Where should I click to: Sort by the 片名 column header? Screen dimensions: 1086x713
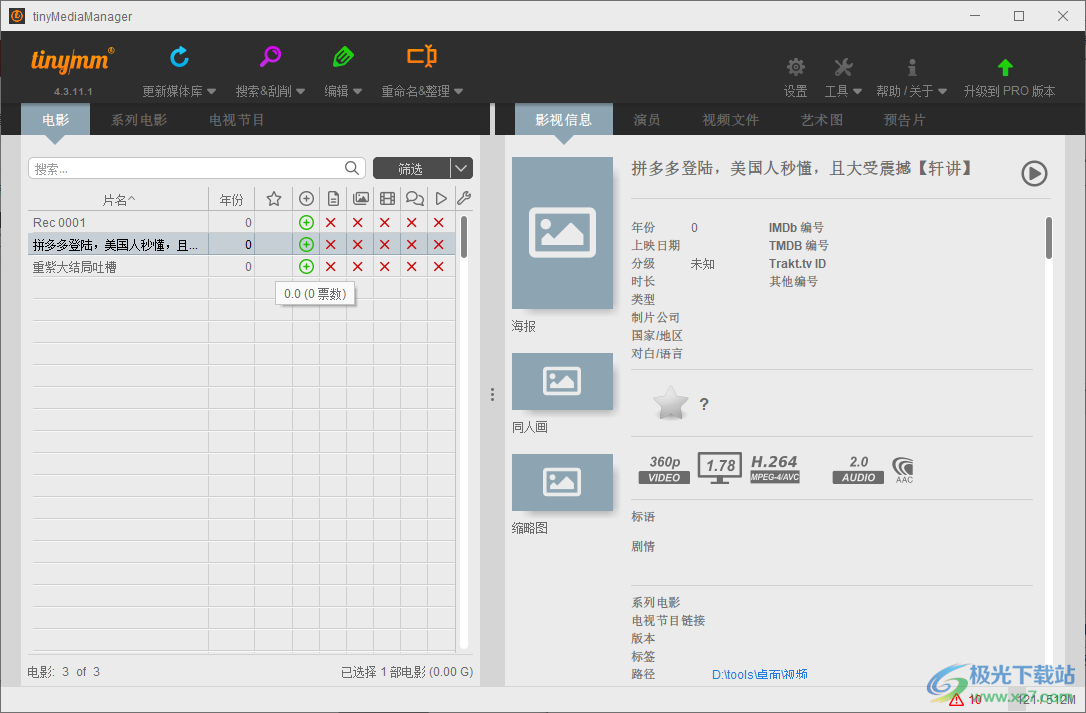point(118,200)
